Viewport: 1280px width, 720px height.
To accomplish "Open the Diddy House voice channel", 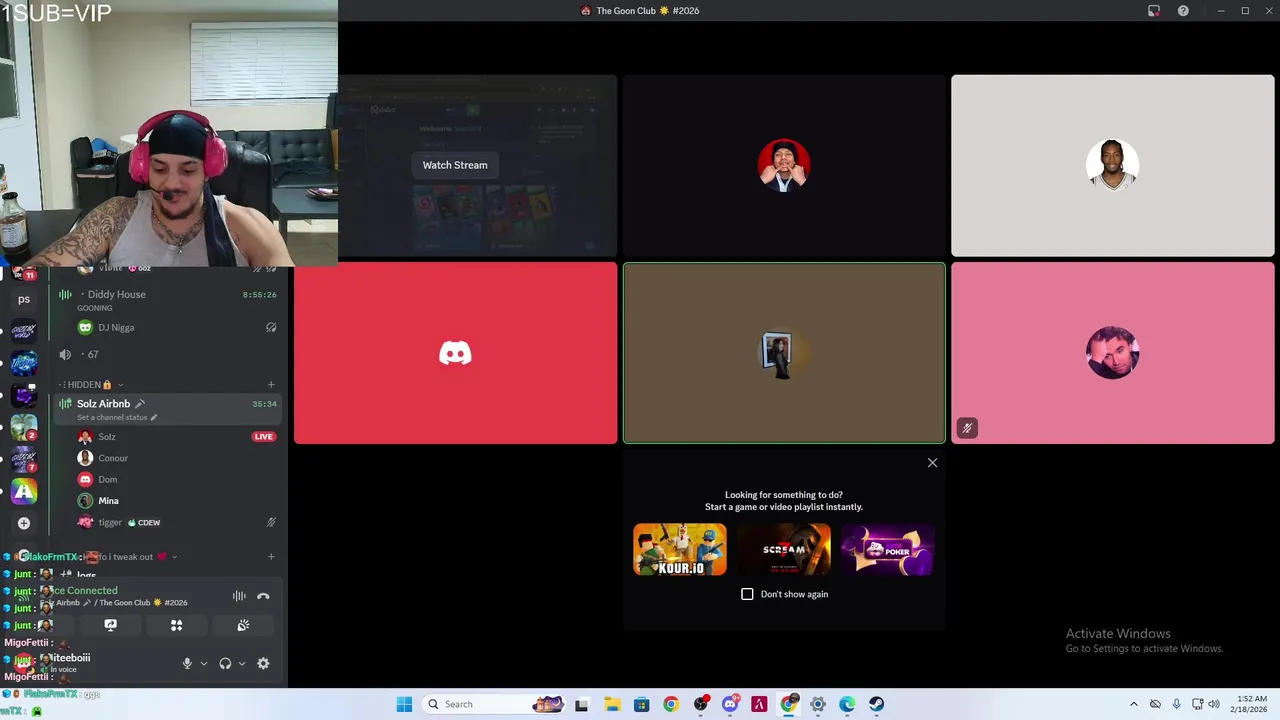I will point(166,299).
